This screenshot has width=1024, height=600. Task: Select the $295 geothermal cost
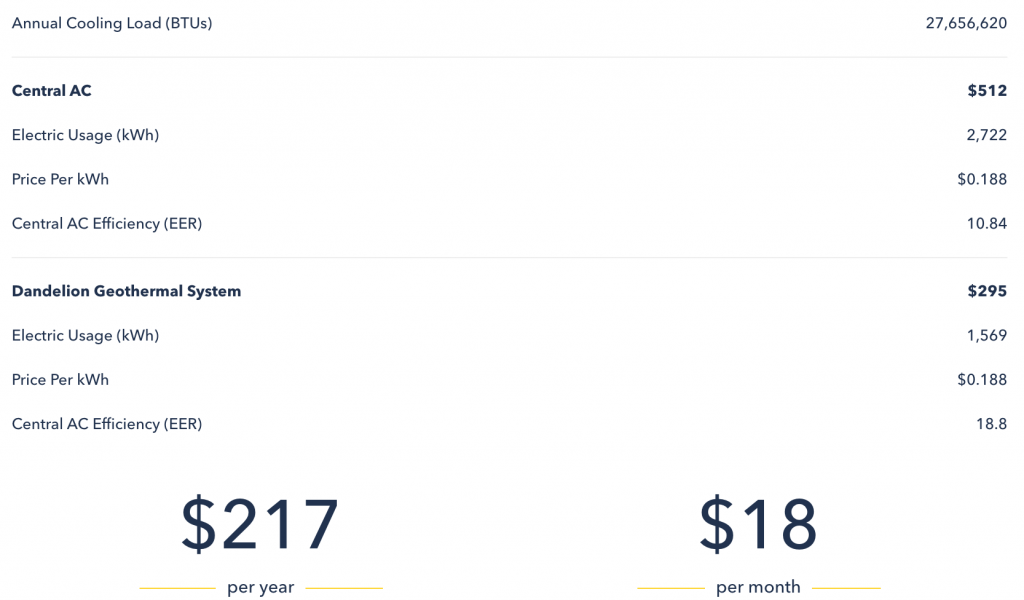tap(987, 291)
